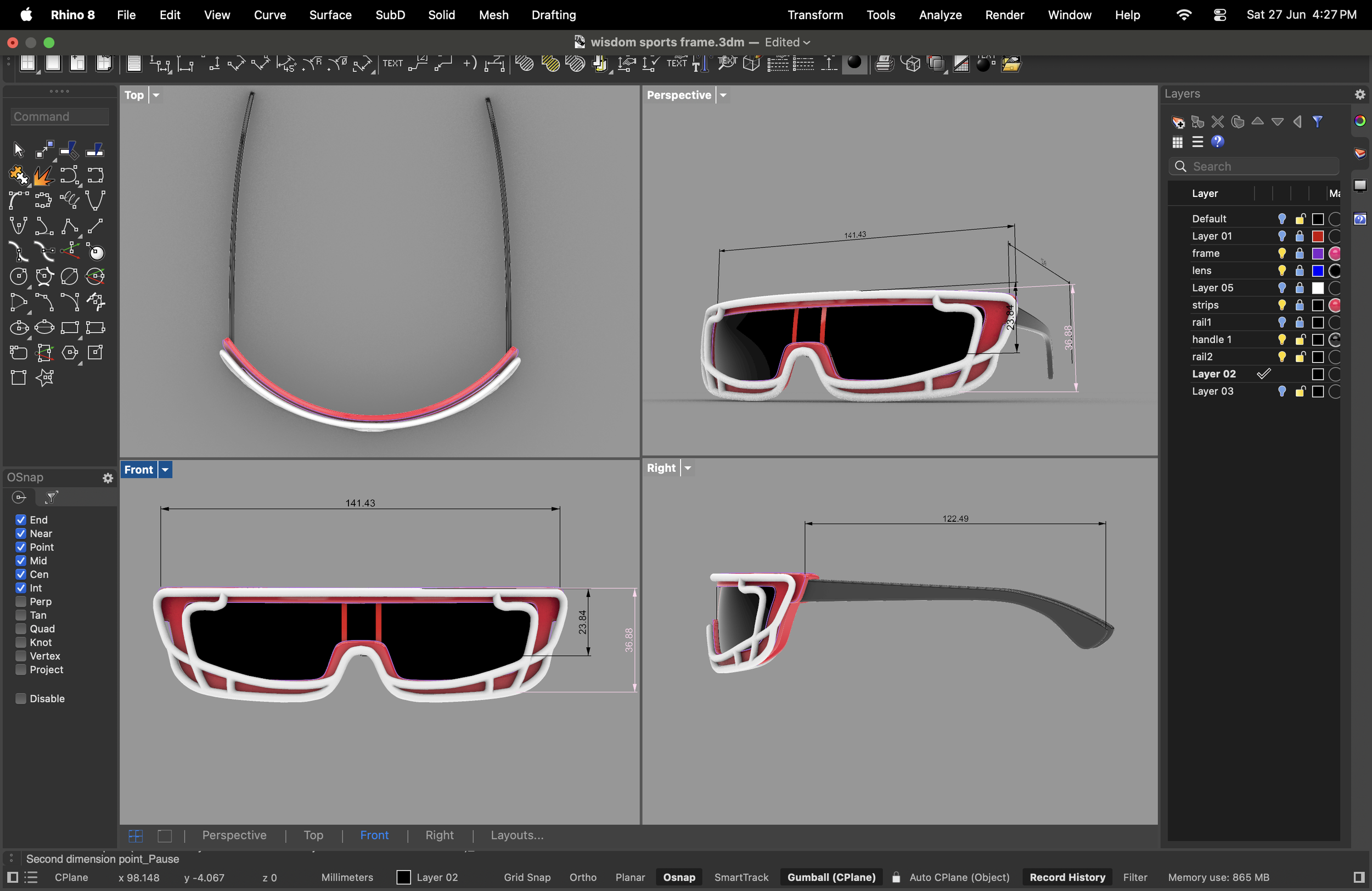This screenshot has width=1372, height=891.
Task: Open the Top viewport dropdown arrow
Action: (x=156, y=95)
